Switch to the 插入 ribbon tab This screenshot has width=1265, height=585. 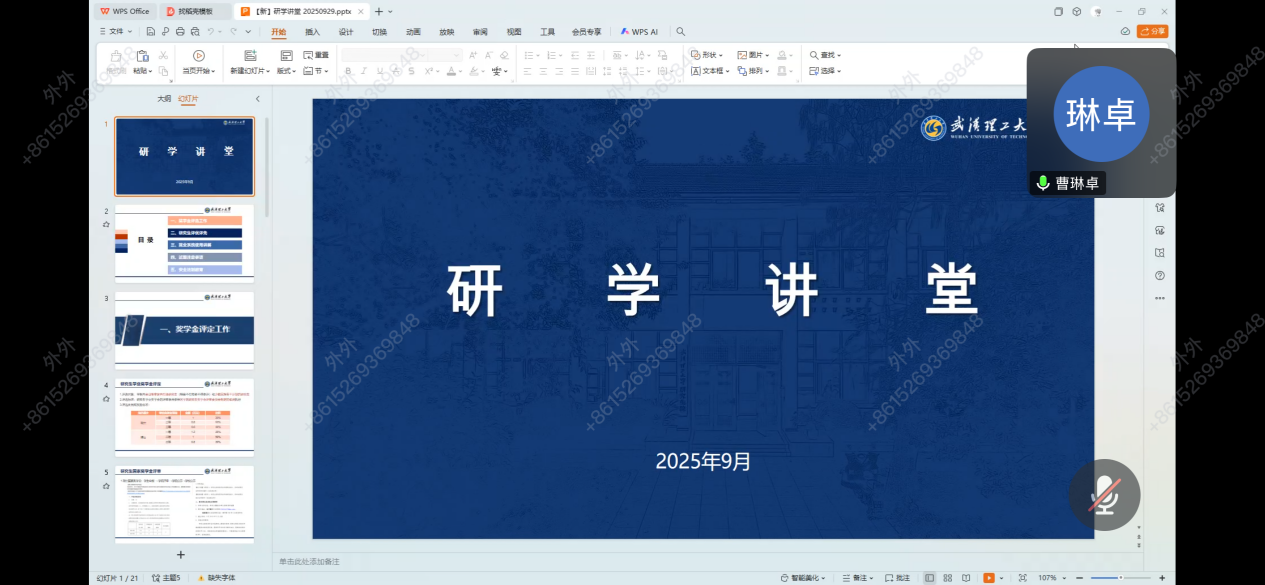pos(313,32)
